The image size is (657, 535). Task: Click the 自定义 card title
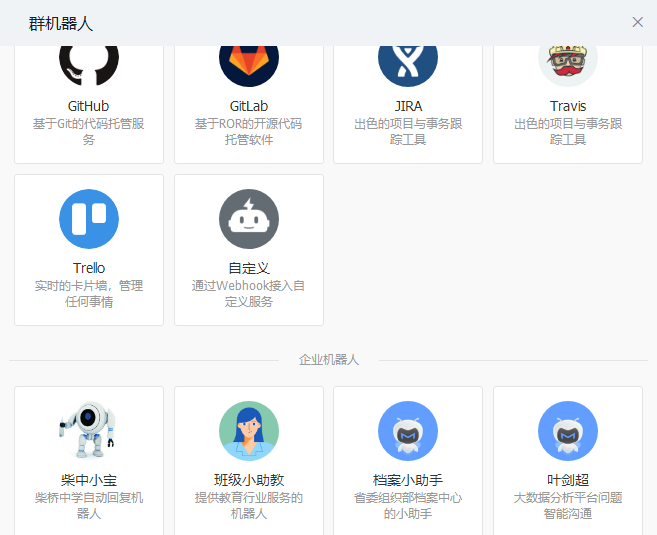point(249,268)
